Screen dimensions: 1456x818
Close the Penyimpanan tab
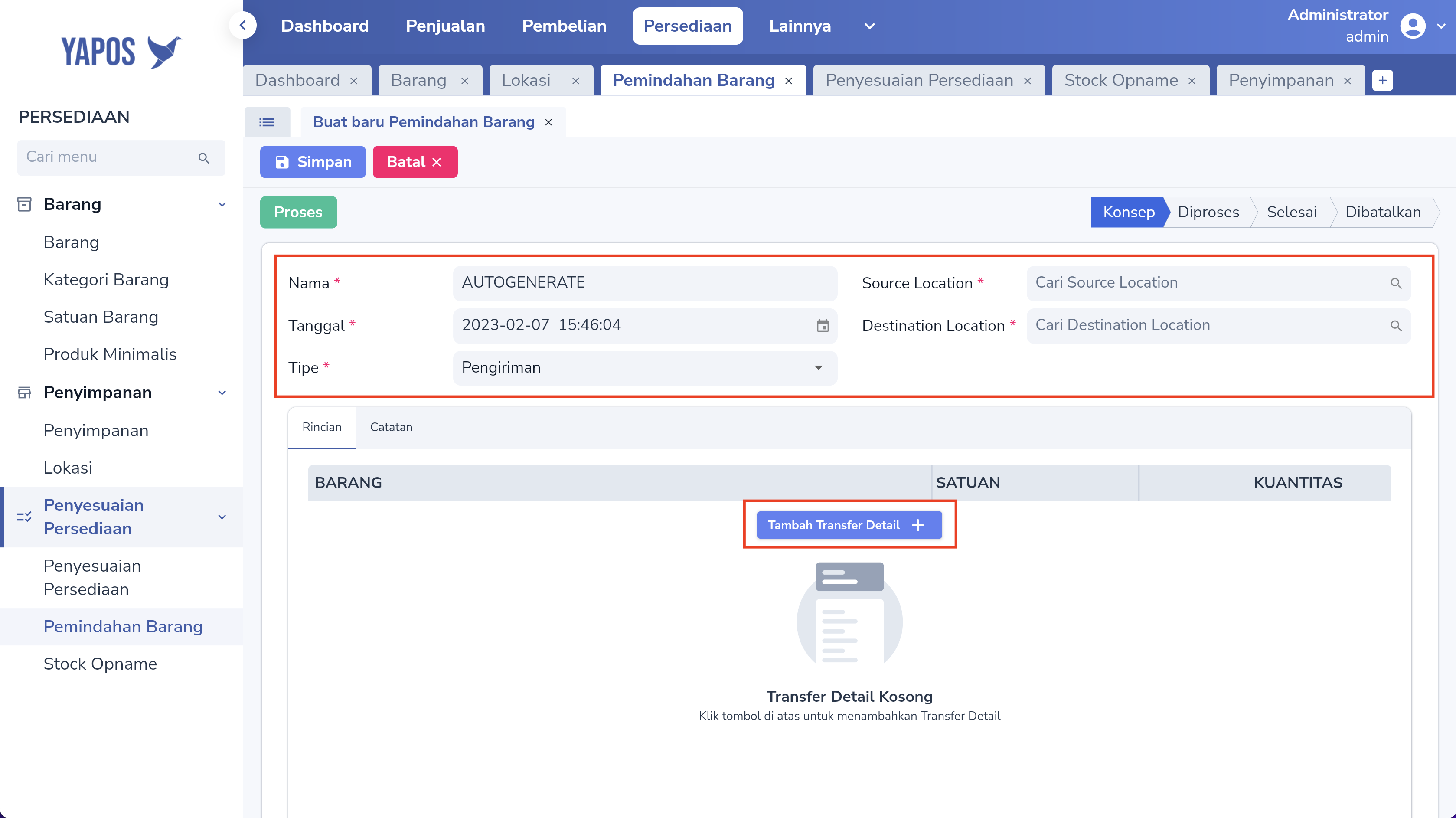[1348, 81]
